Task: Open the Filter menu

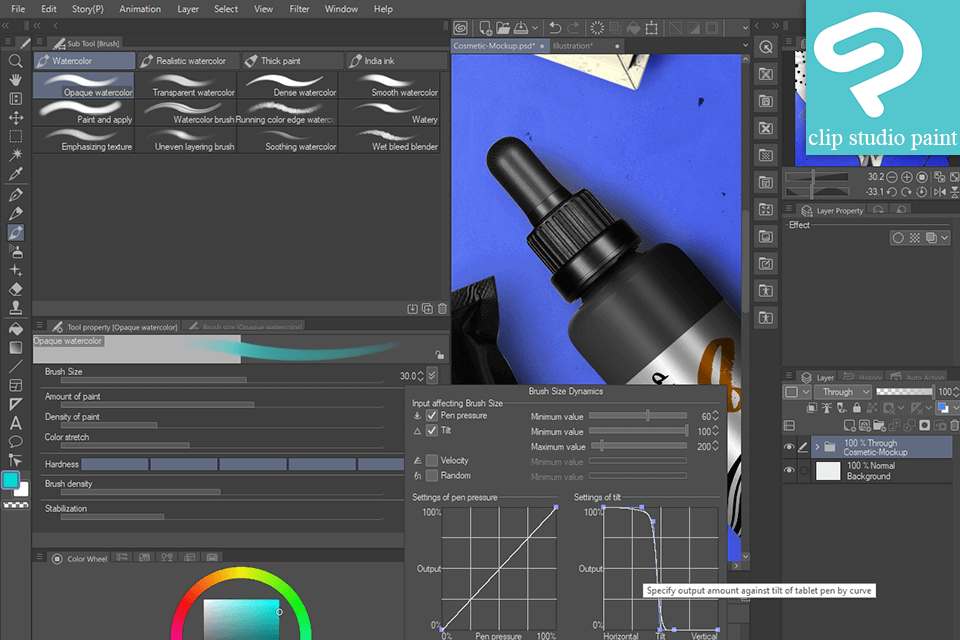Action: (299, 9)
